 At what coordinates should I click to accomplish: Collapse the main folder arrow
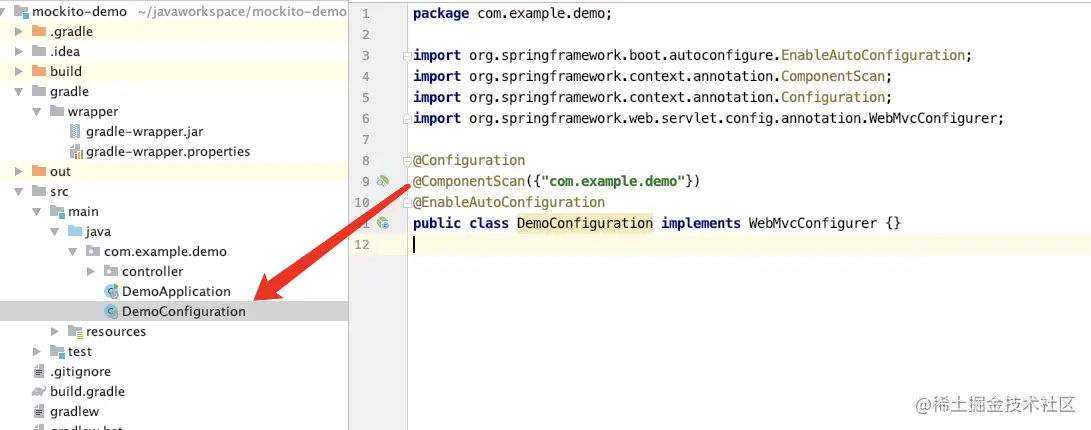(x=37, y=212)
